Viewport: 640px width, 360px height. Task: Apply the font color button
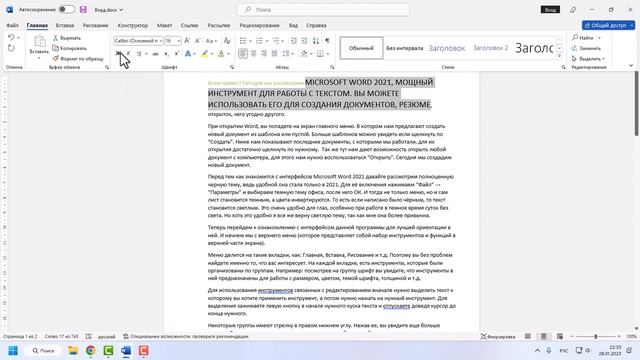coord(221,53)
